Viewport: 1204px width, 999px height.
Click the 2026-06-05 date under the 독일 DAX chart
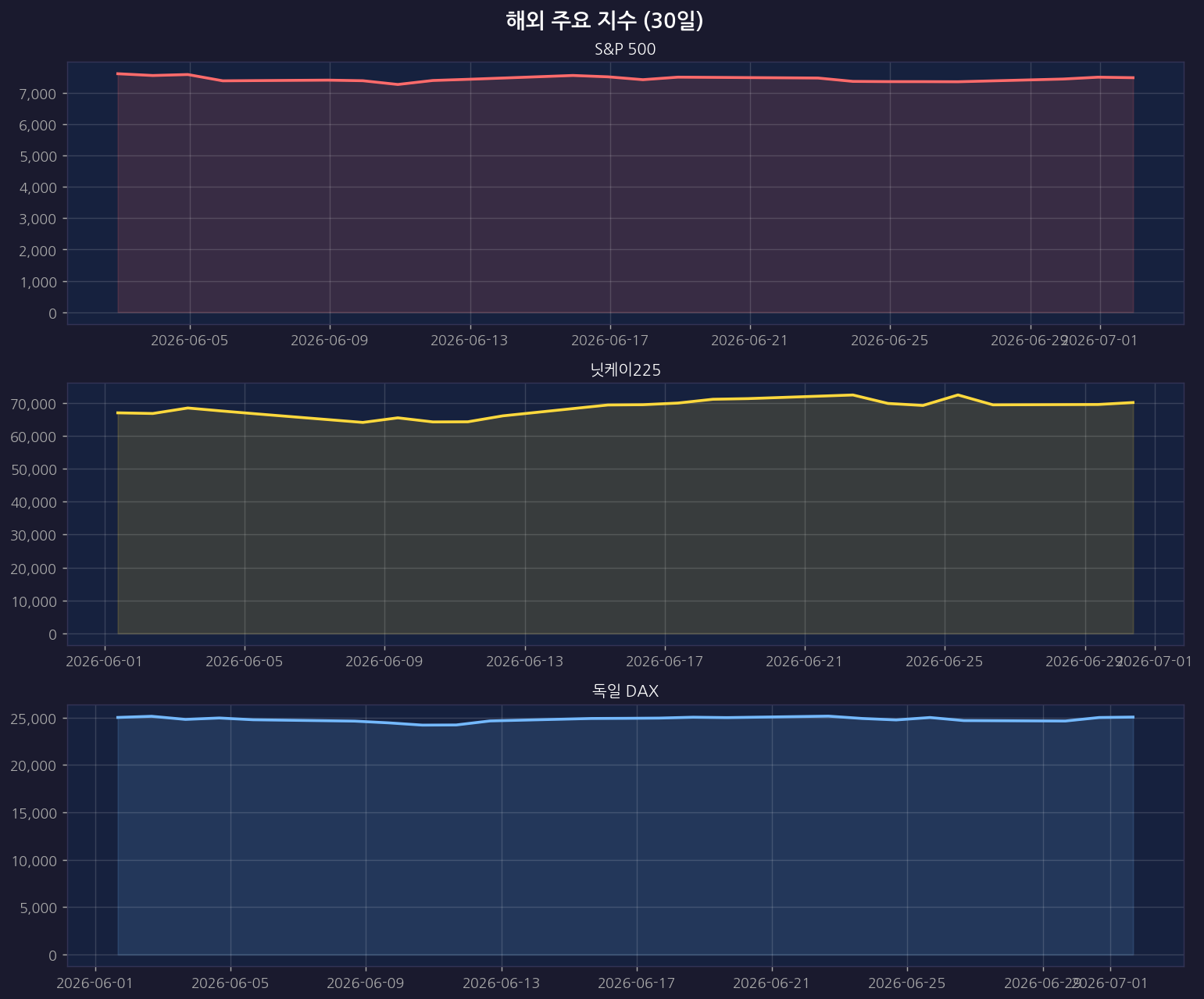[230, 982]
